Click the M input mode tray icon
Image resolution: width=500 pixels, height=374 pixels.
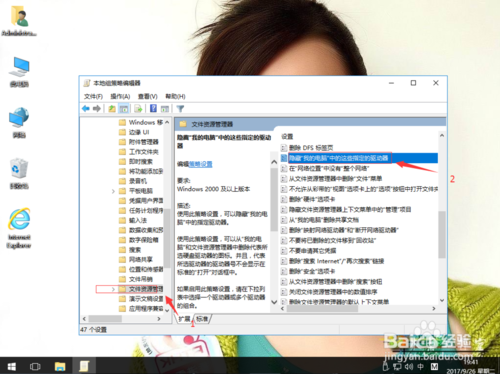(x=434, y=367)
